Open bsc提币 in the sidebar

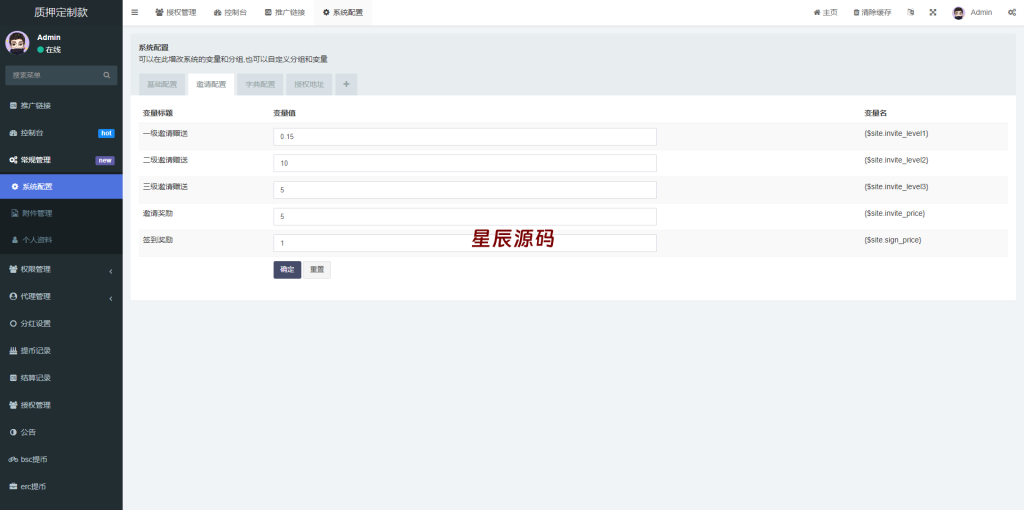tap(61, 460)
